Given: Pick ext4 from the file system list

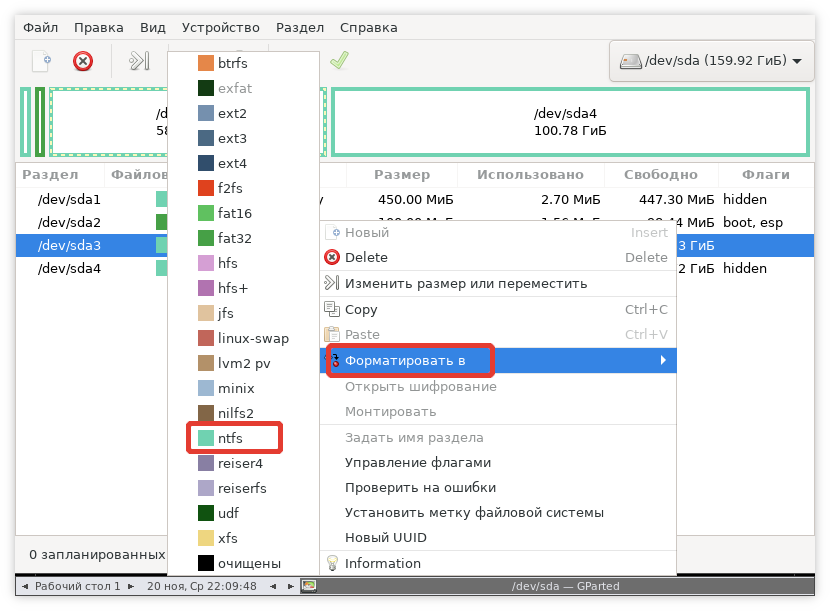Looking at the screenshot, I should click(232, 163).
